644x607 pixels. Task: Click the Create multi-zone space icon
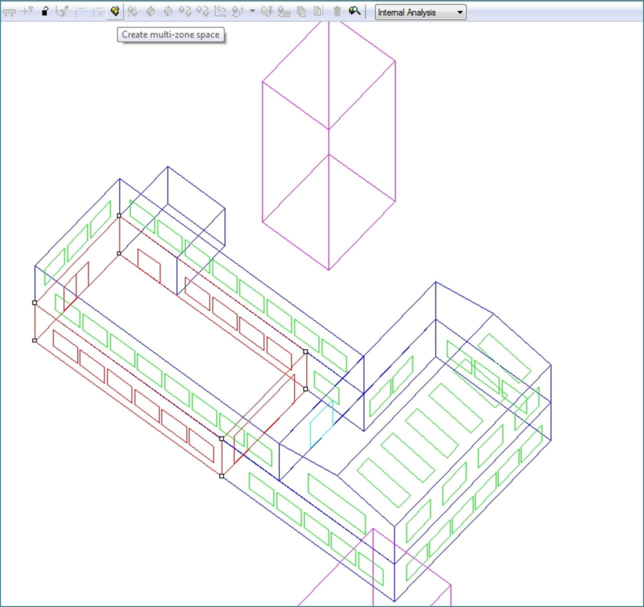click(x=115, y=12)
